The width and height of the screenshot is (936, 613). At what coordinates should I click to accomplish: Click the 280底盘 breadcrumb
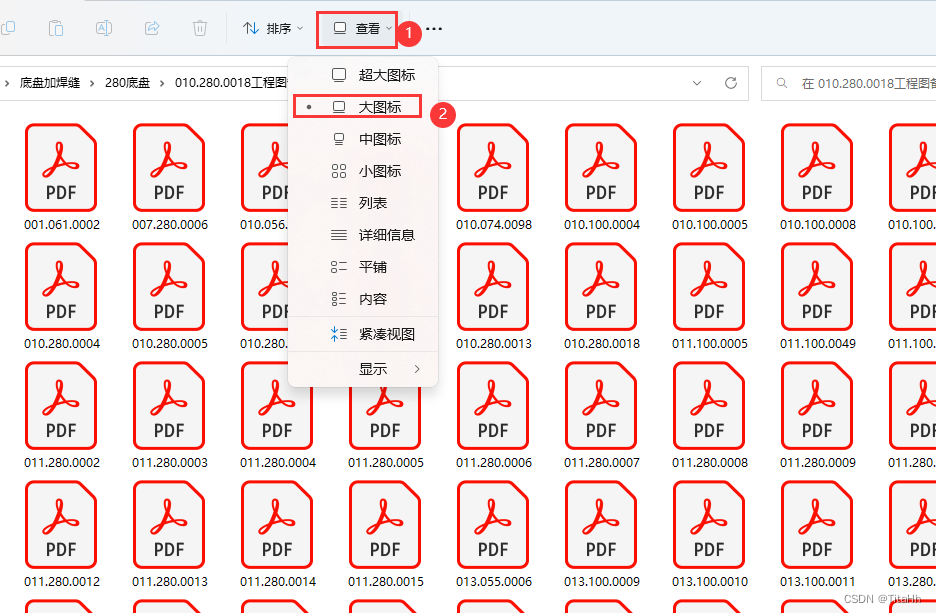click(127, 83)
